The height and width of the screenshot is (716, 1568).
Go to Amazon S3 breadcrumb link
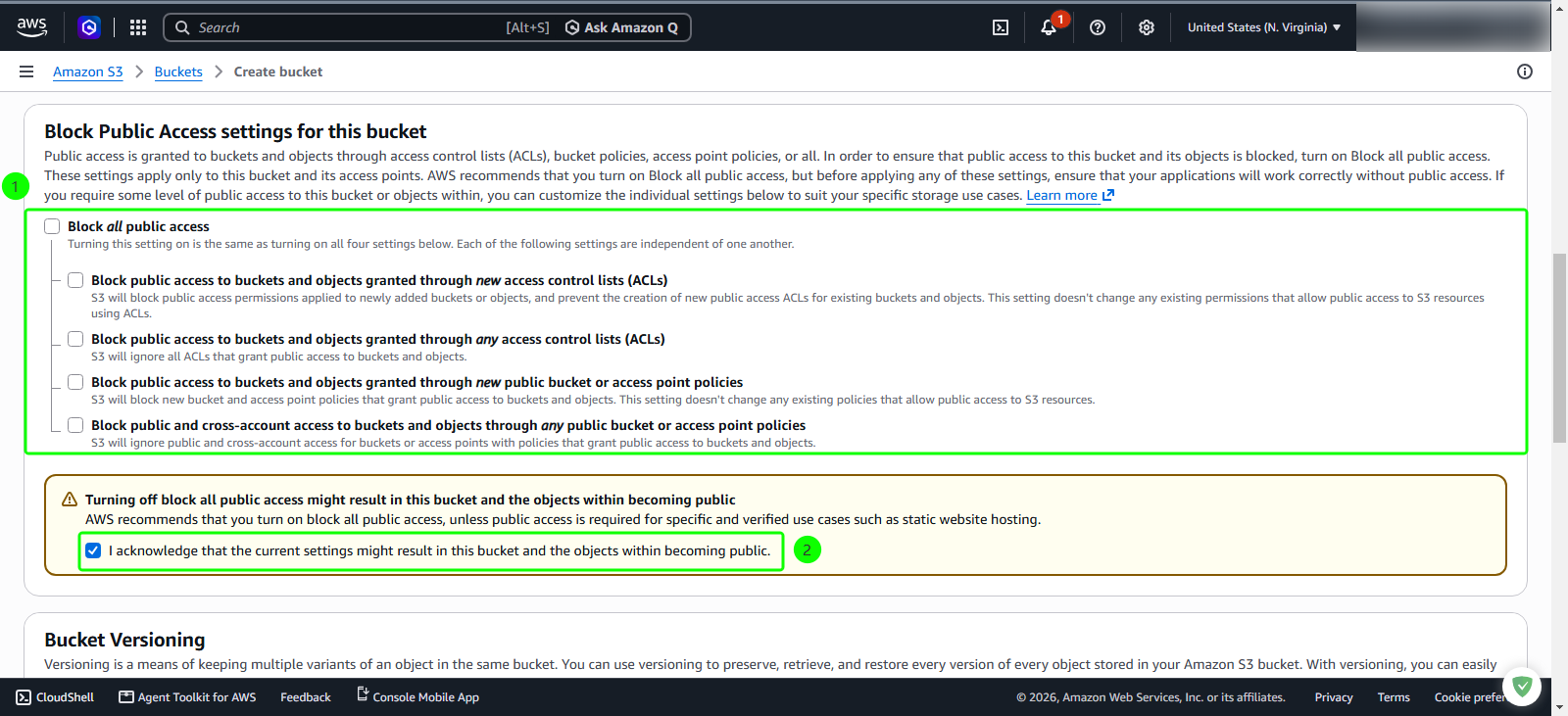[x=88, y=72]
